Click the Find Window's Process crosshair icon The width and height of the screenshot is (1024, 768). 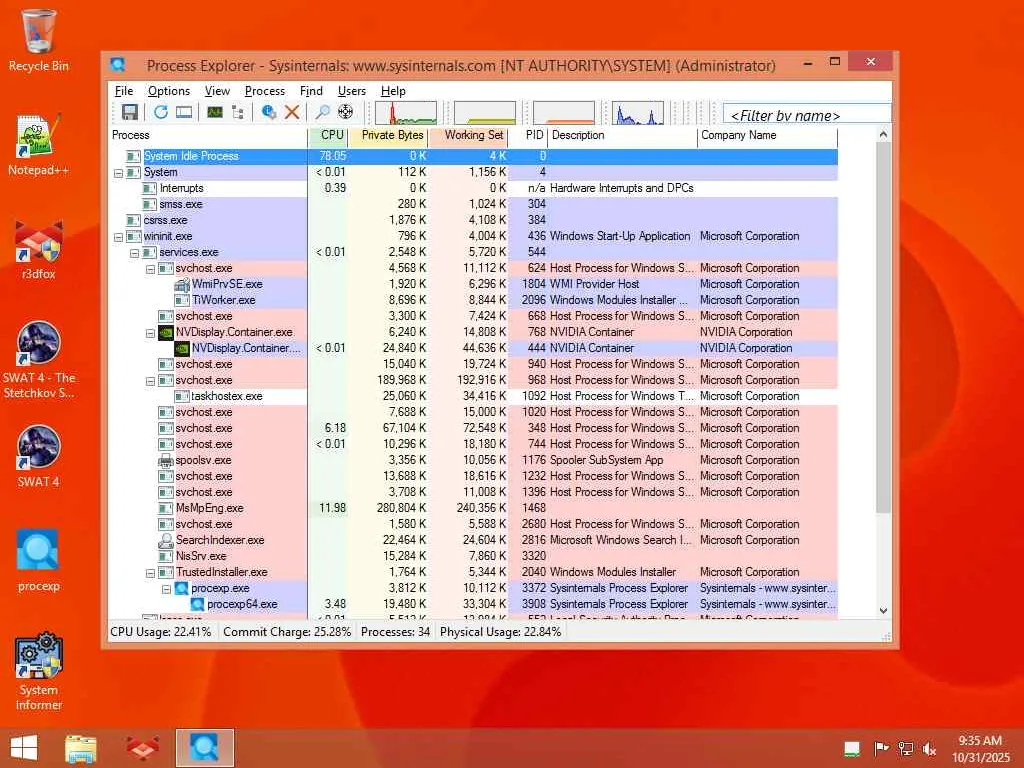click(x=345, y=112)
